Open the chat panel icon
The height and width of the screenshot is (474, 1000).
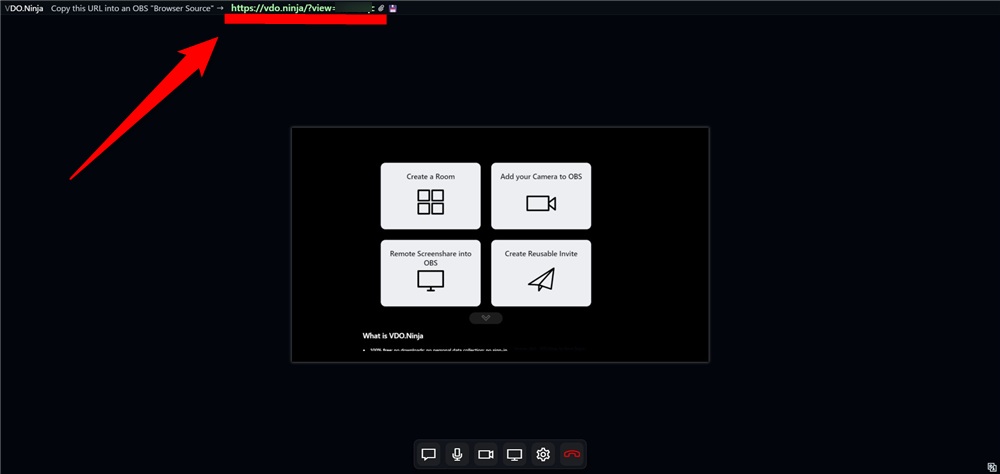429,454
